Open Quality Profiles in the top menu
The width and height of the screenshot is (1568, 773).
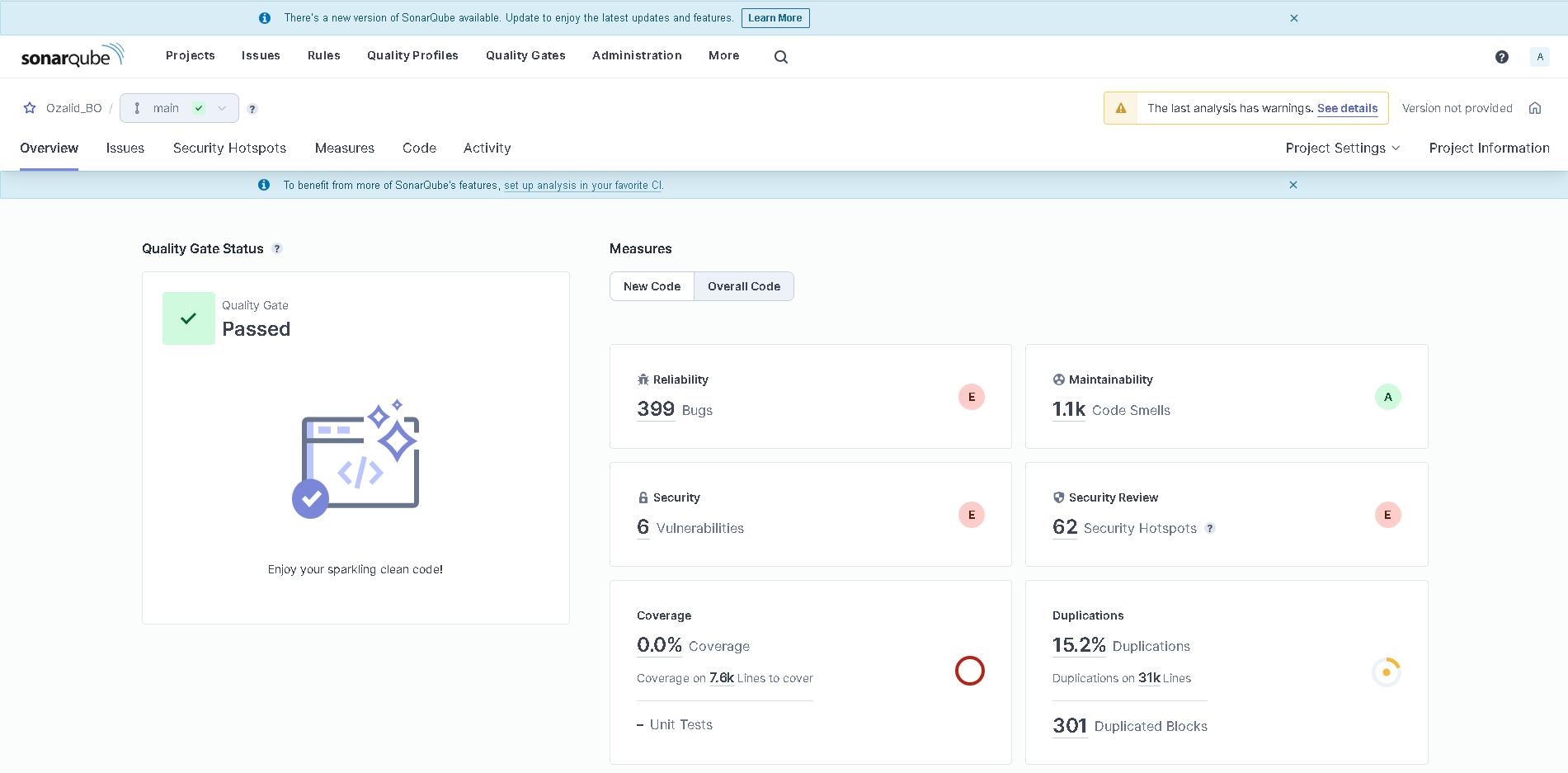pyautogui.click(x=412, y=55)
